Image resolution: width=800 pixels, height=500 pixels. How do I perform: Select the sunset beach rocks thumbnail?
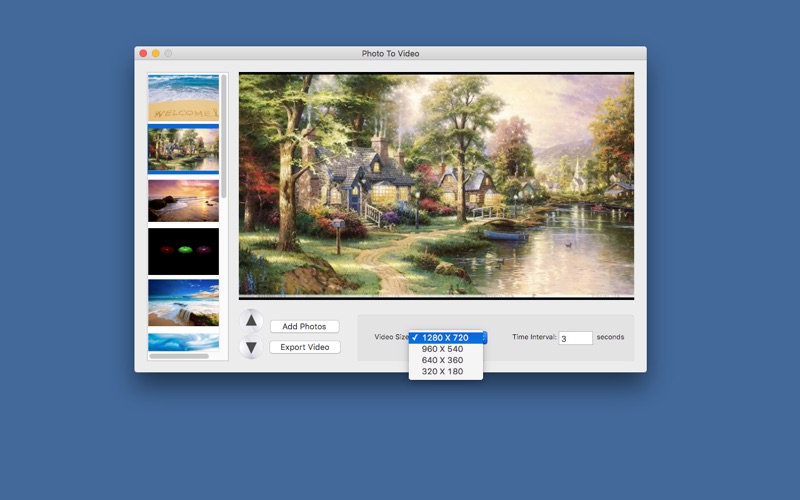(184, 201)
